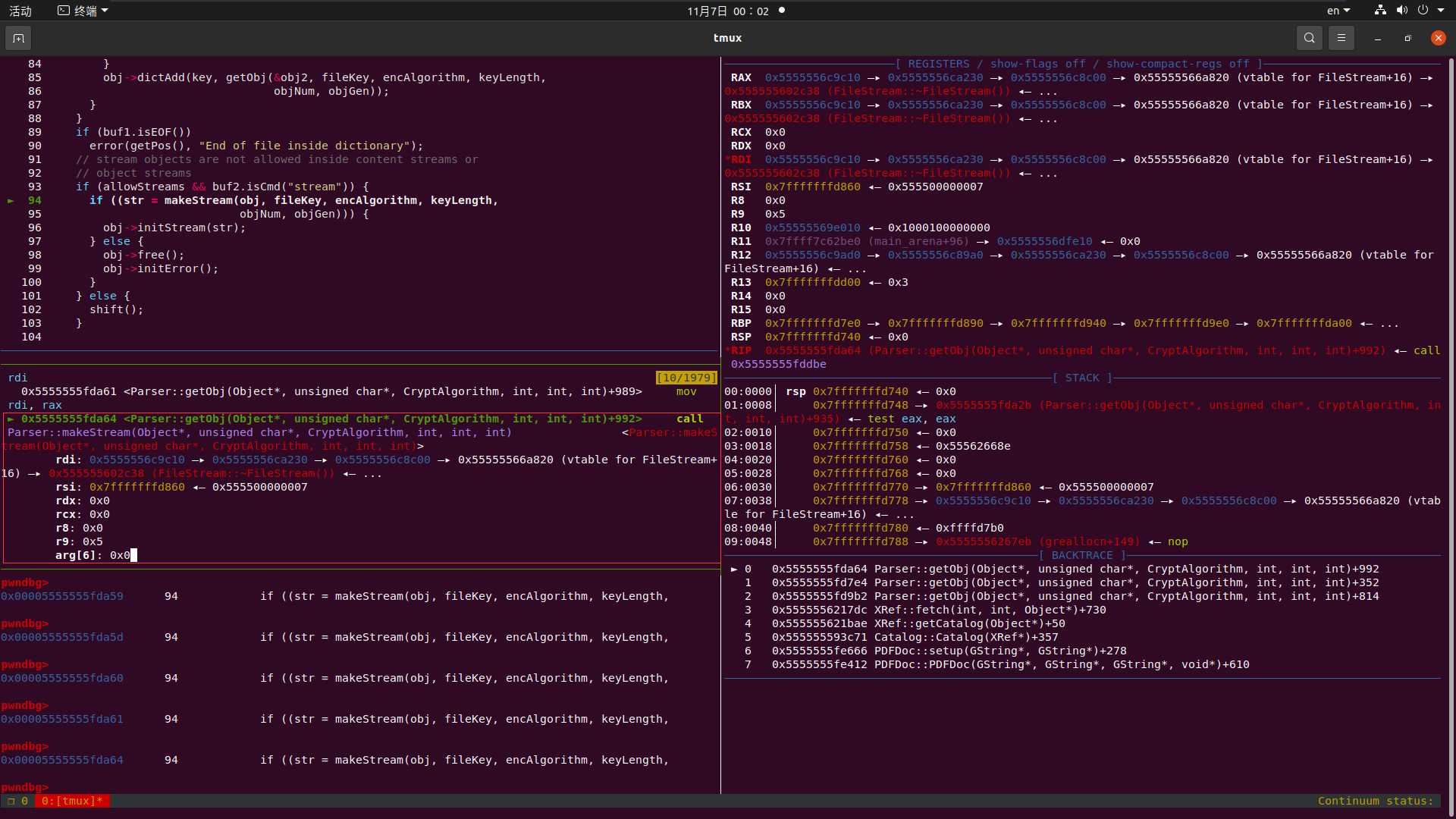Restore the tmux terminal window size
The width and height of the screenshot is (1456, 819).
point(1407,38)
